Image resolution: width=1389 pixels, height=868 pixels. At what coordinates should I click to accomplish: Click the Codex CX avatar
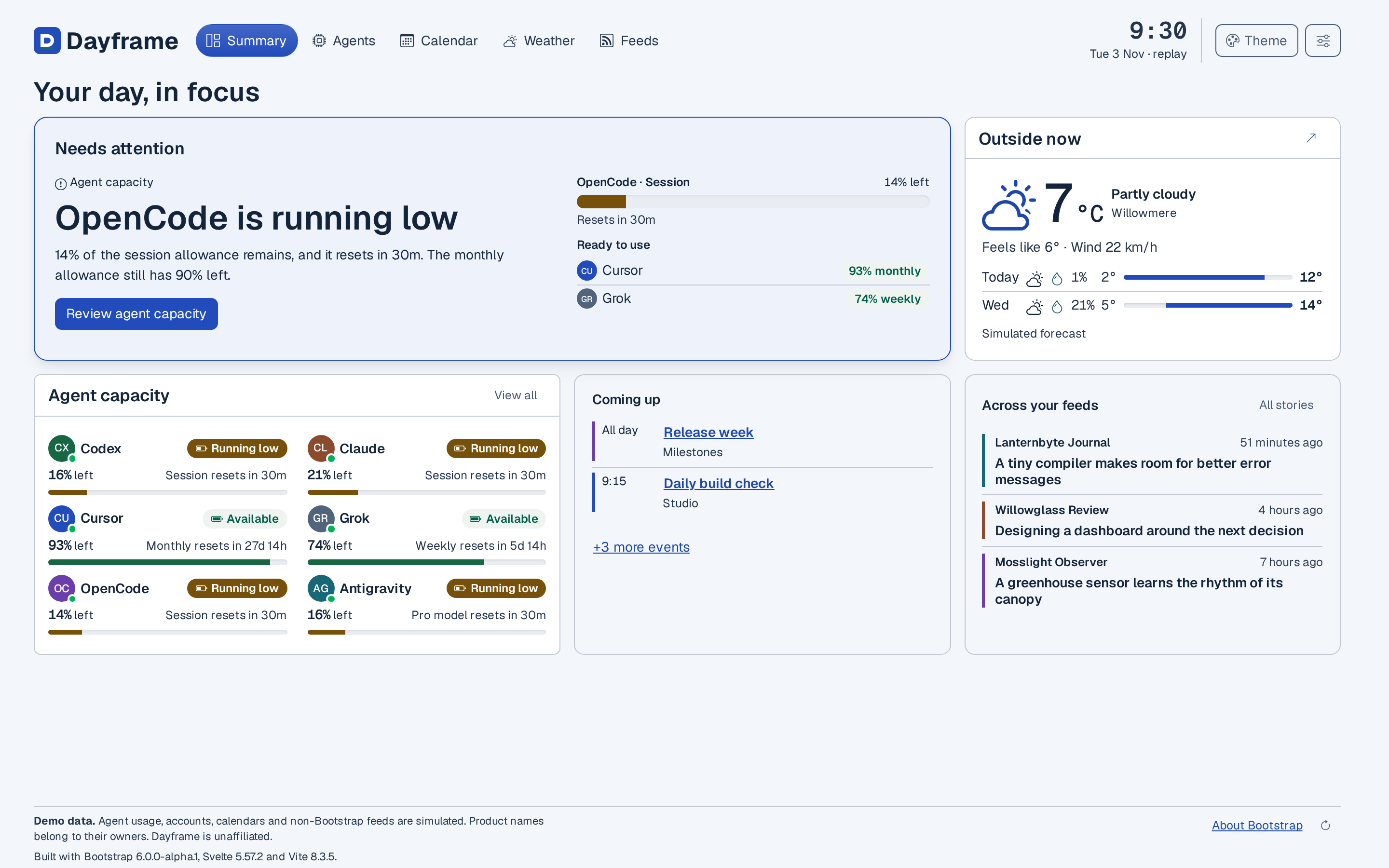coord(61,448)
